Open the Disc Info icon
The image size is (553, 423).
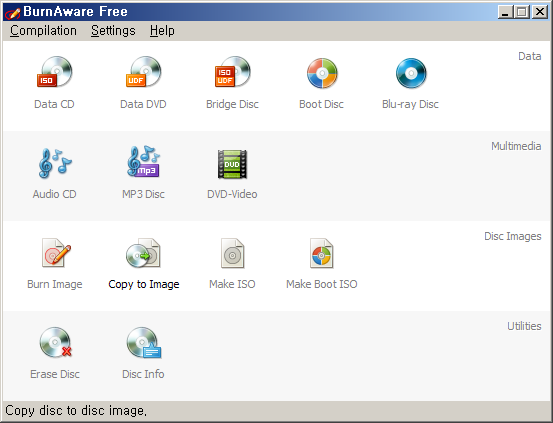point(144,343)
